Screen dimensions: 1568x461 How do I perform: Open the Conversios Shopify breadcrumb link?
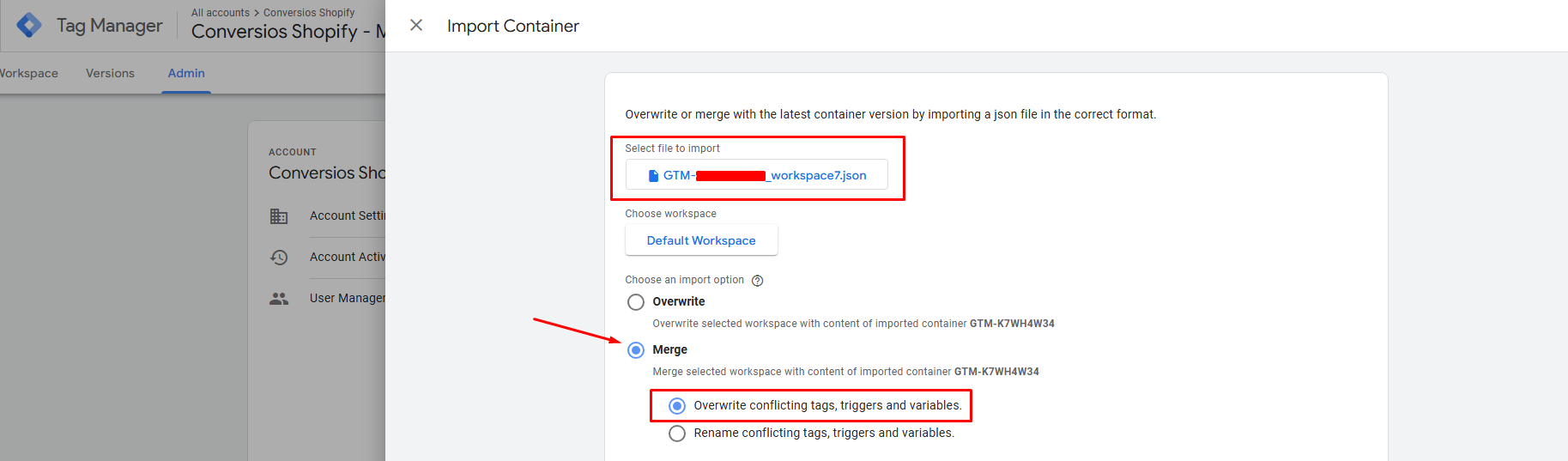[309, 13]
